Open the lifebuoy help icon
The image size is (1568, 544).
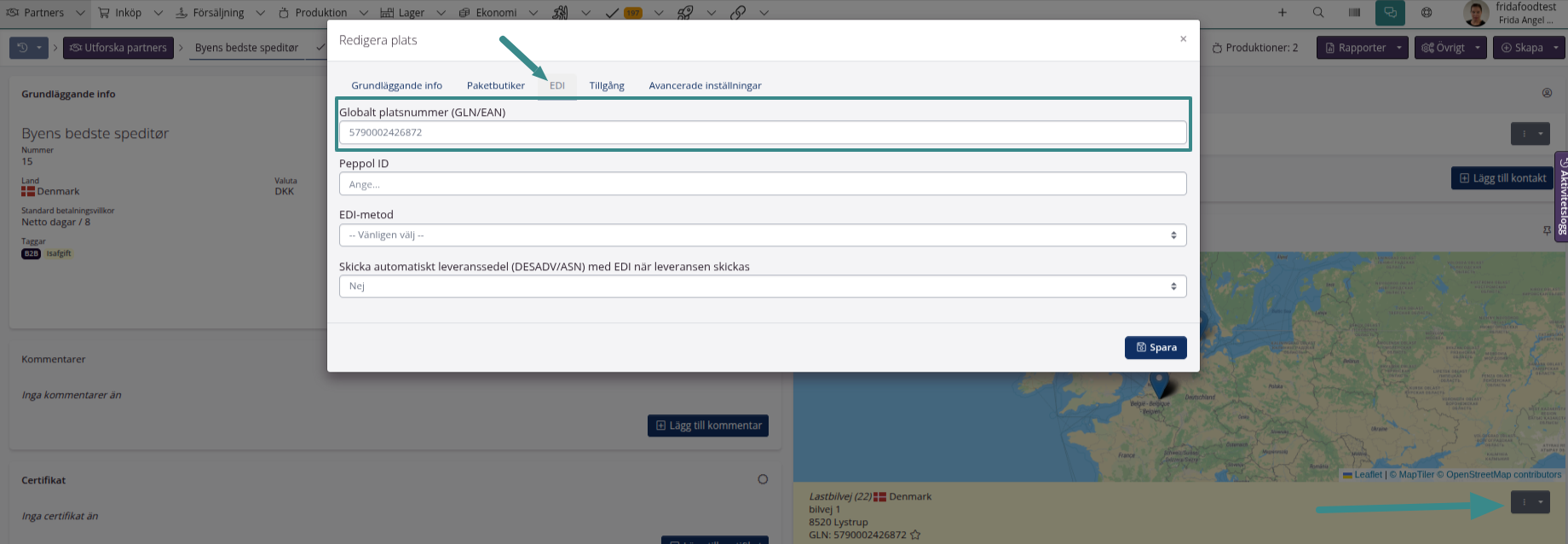1427,13
